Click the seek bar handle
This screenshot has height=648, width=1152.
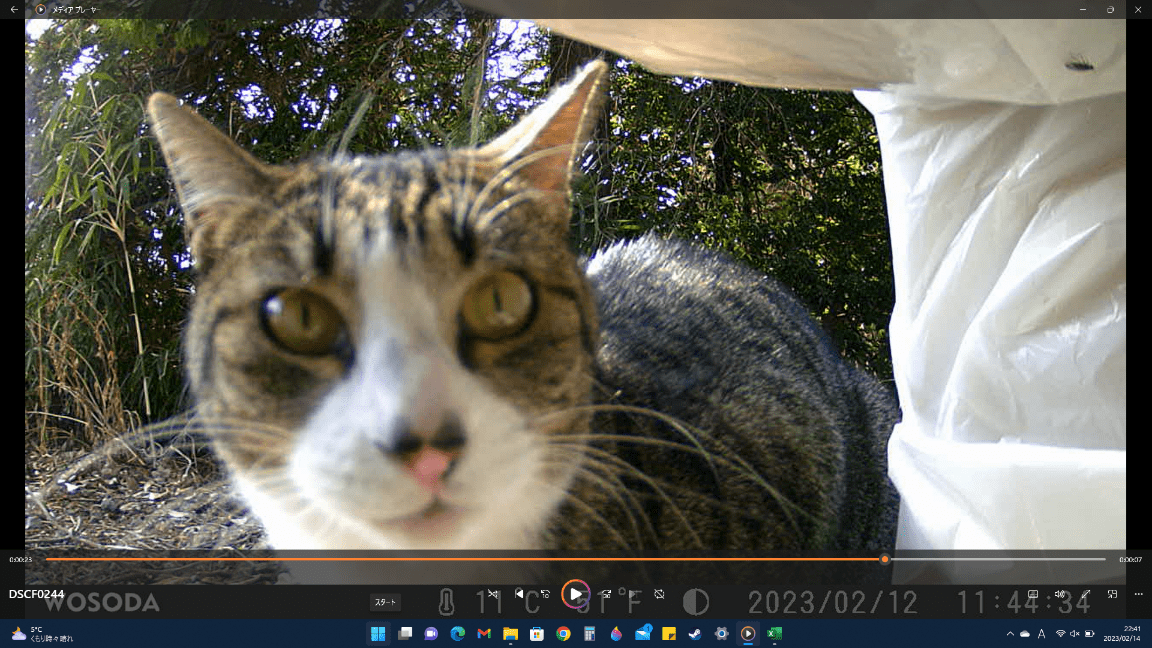(885, 559)
